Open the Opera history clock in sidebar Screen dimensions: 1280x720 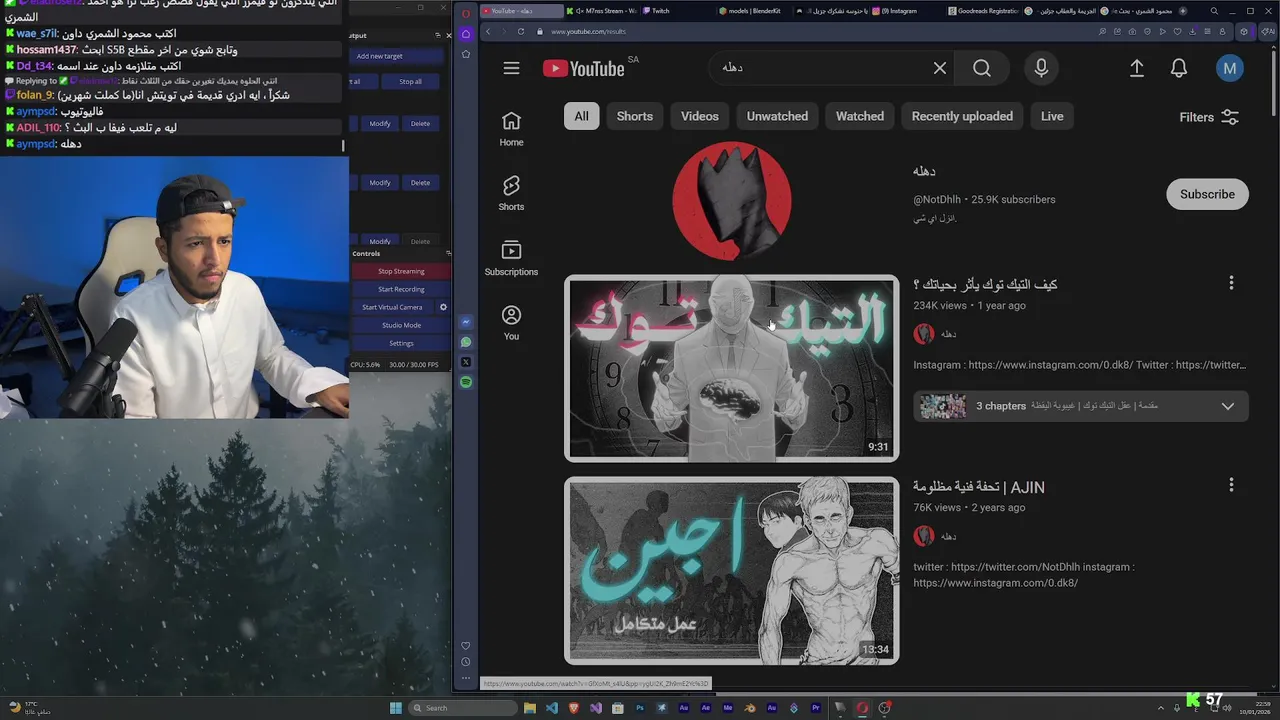pyautogui.click(x=466, y=662)
